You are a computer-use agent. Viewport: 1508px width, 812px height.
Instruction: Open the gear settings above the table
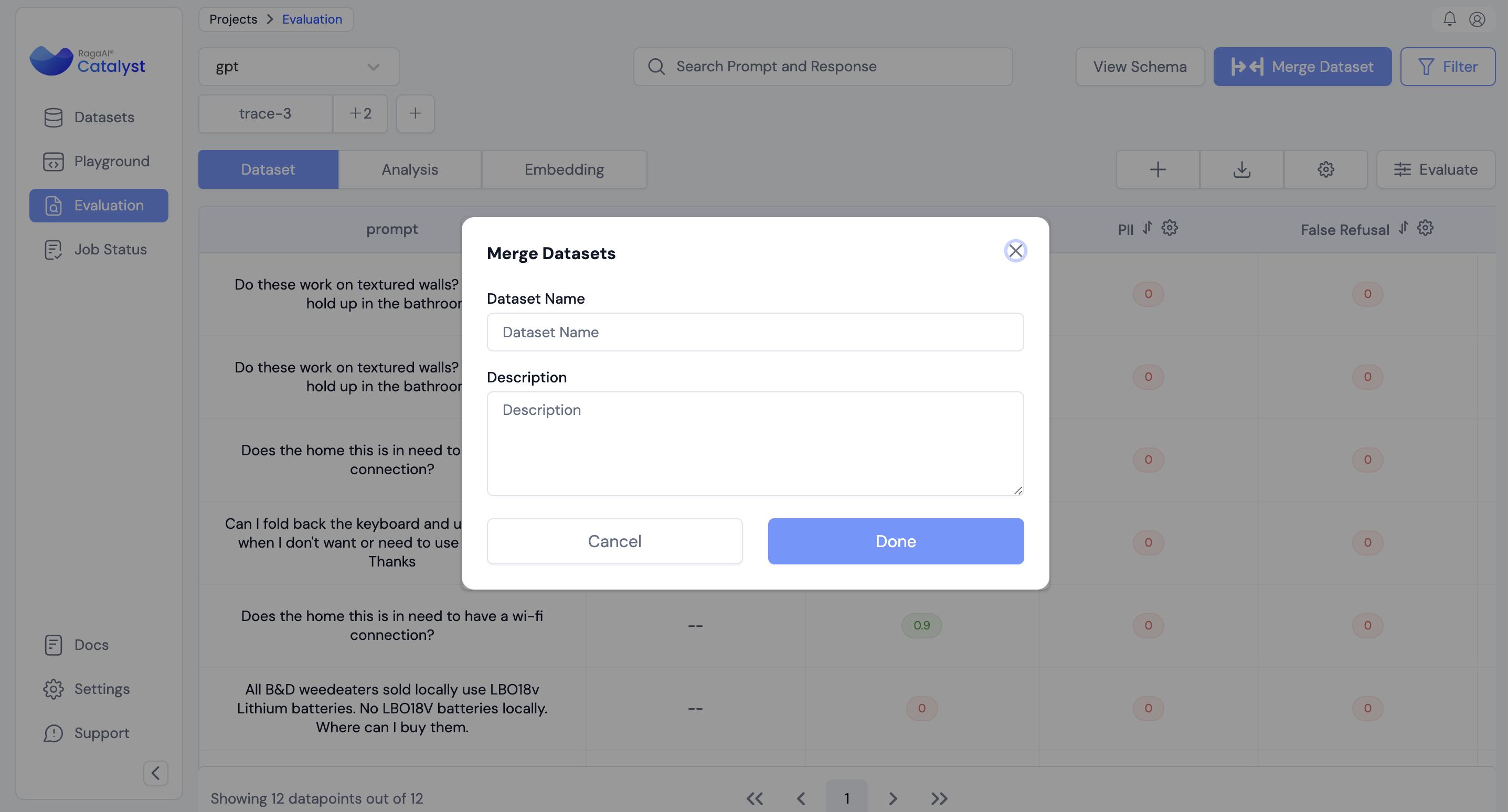click(1325, 170)
